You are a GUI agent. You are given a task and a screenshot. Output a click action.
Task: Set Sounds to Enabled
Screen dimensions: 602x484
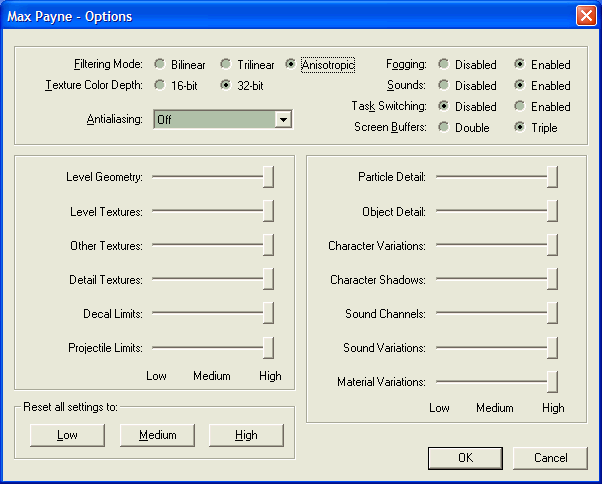542,85
